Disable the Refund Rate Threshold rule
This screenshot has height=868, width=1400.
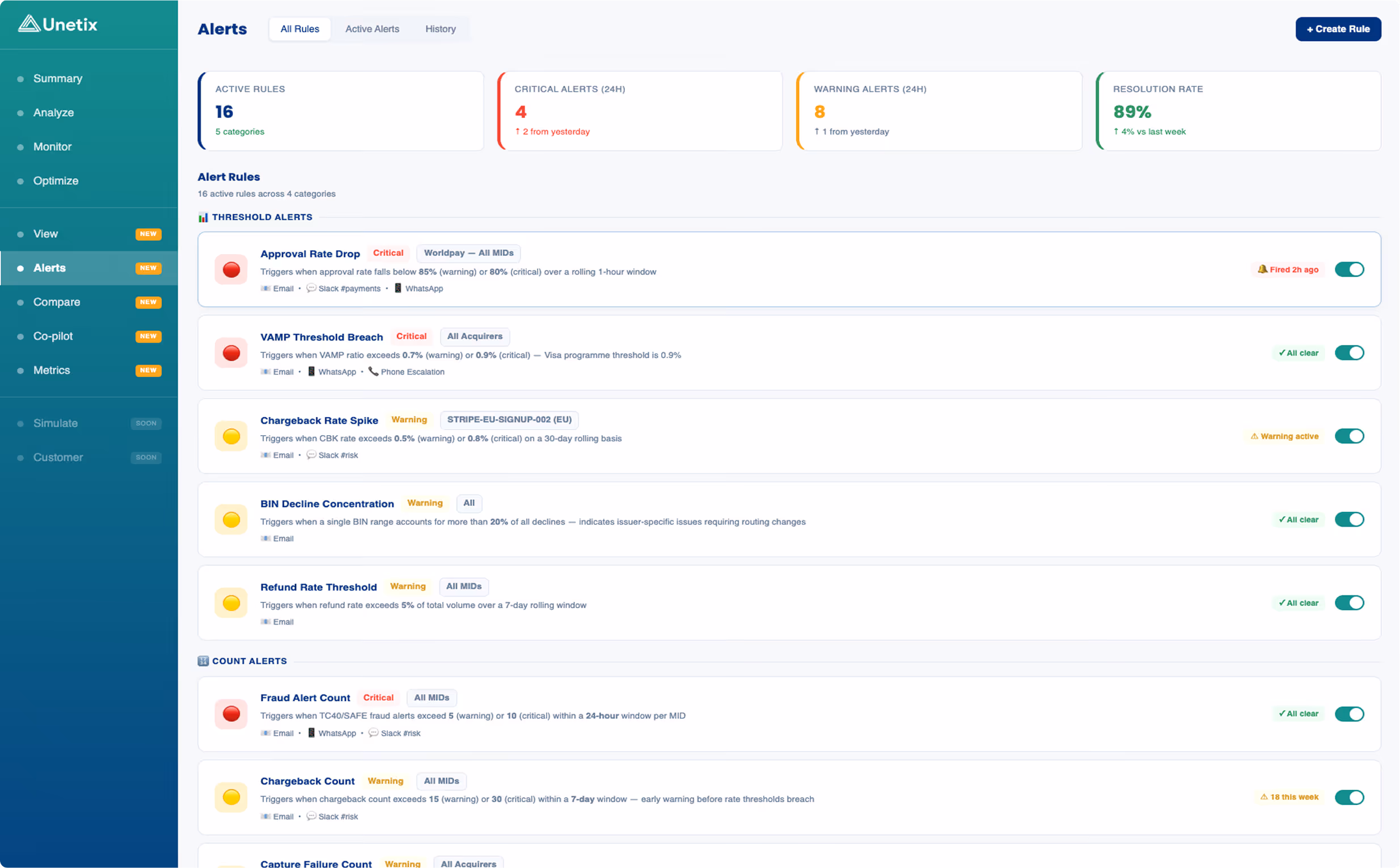1349,602
